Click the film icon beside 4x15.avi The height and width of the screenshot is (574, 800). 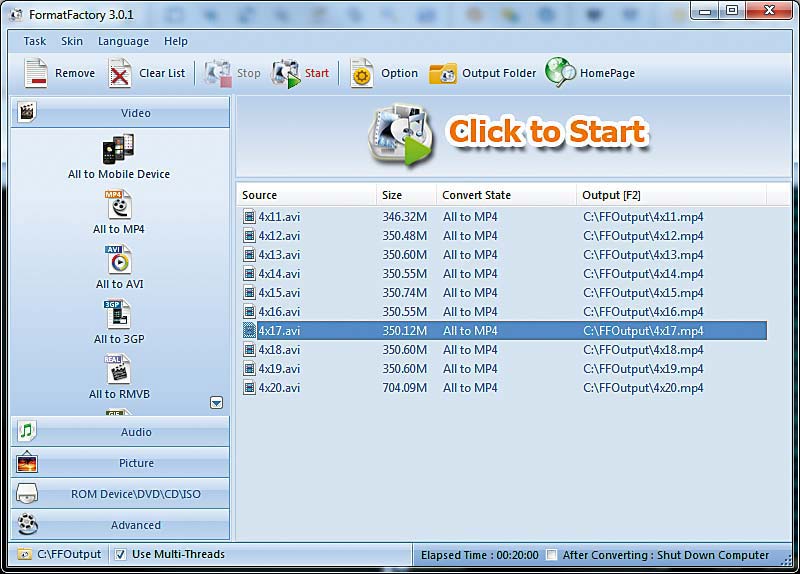click(249, 292)
